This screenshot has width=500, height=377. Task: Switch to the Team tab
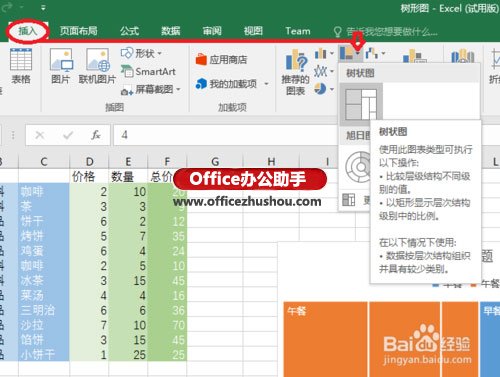tap(298, 31)
